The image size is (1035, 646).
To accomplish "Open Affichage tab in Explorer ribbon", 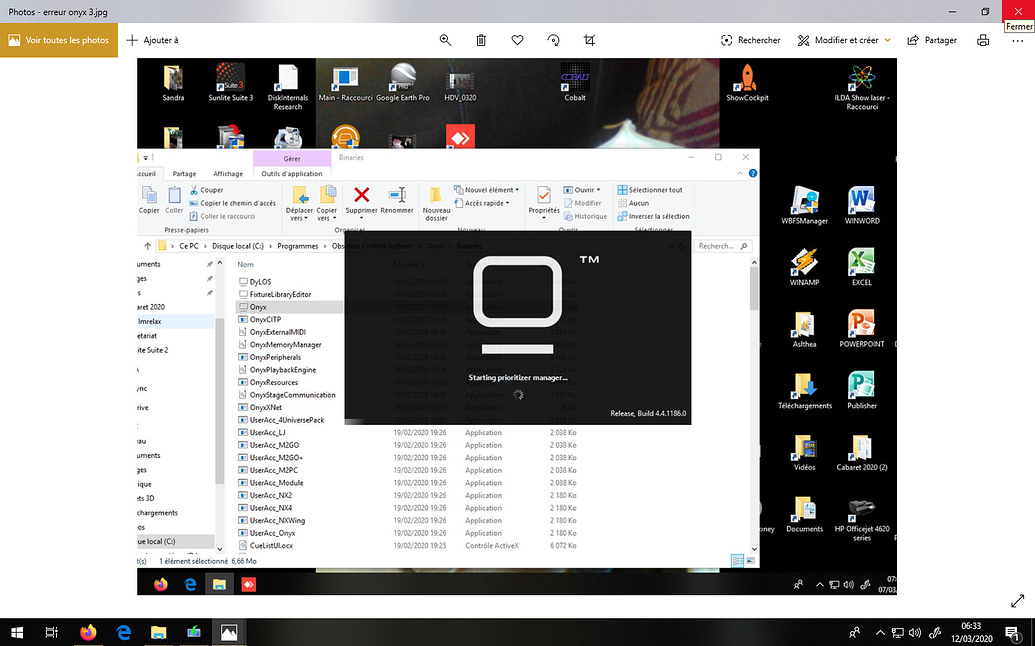I will 228,174.
